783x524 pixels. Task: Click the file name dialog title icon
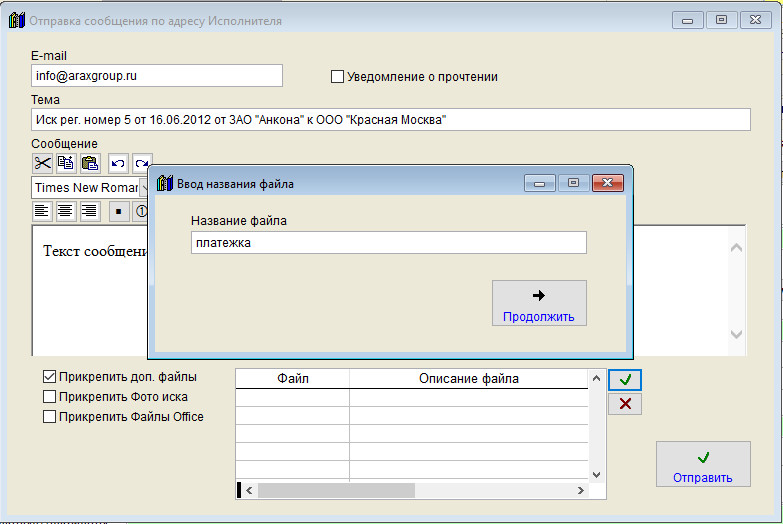pyautogui.click(x=164, y=183)
